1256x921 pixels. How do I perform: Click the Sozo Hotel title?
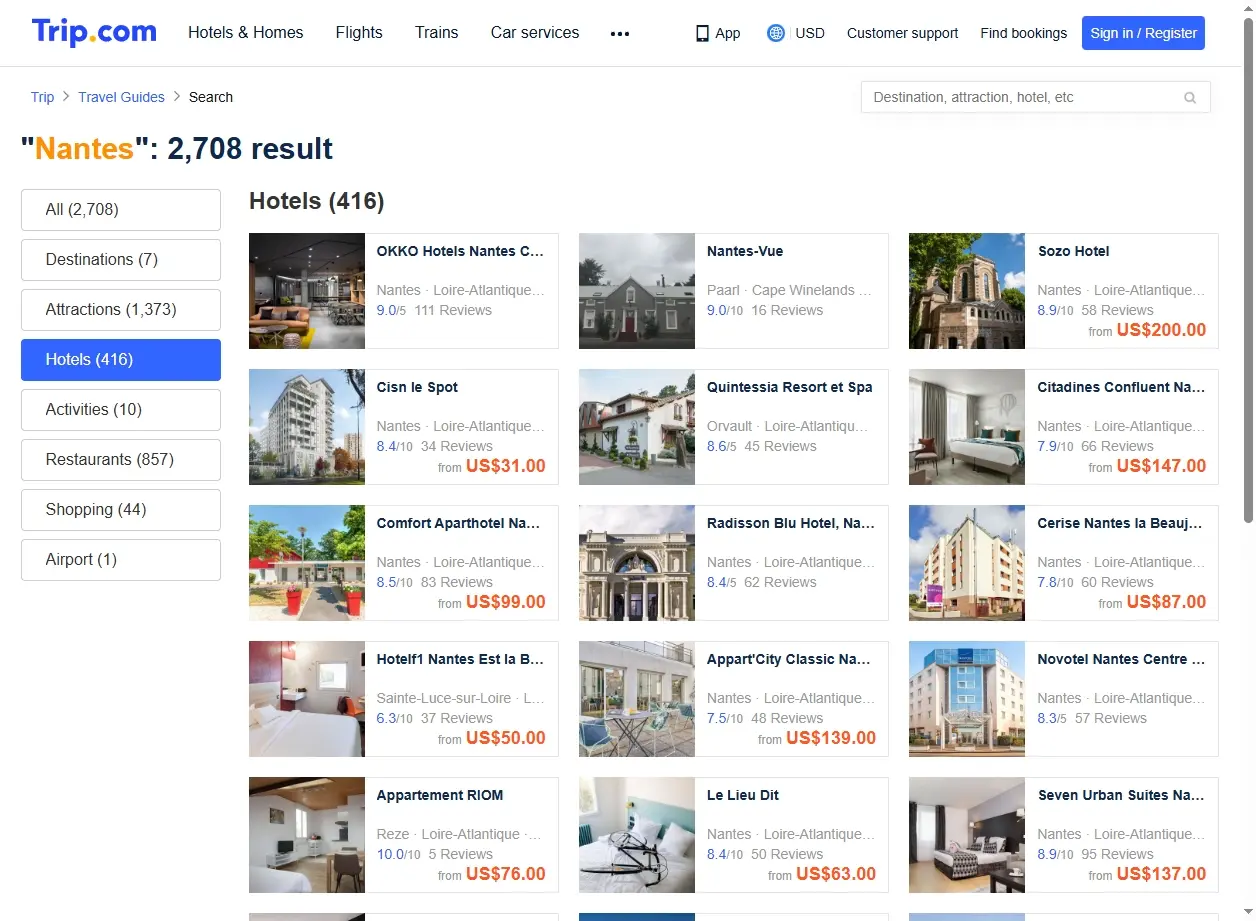(x=1073, y=251)
